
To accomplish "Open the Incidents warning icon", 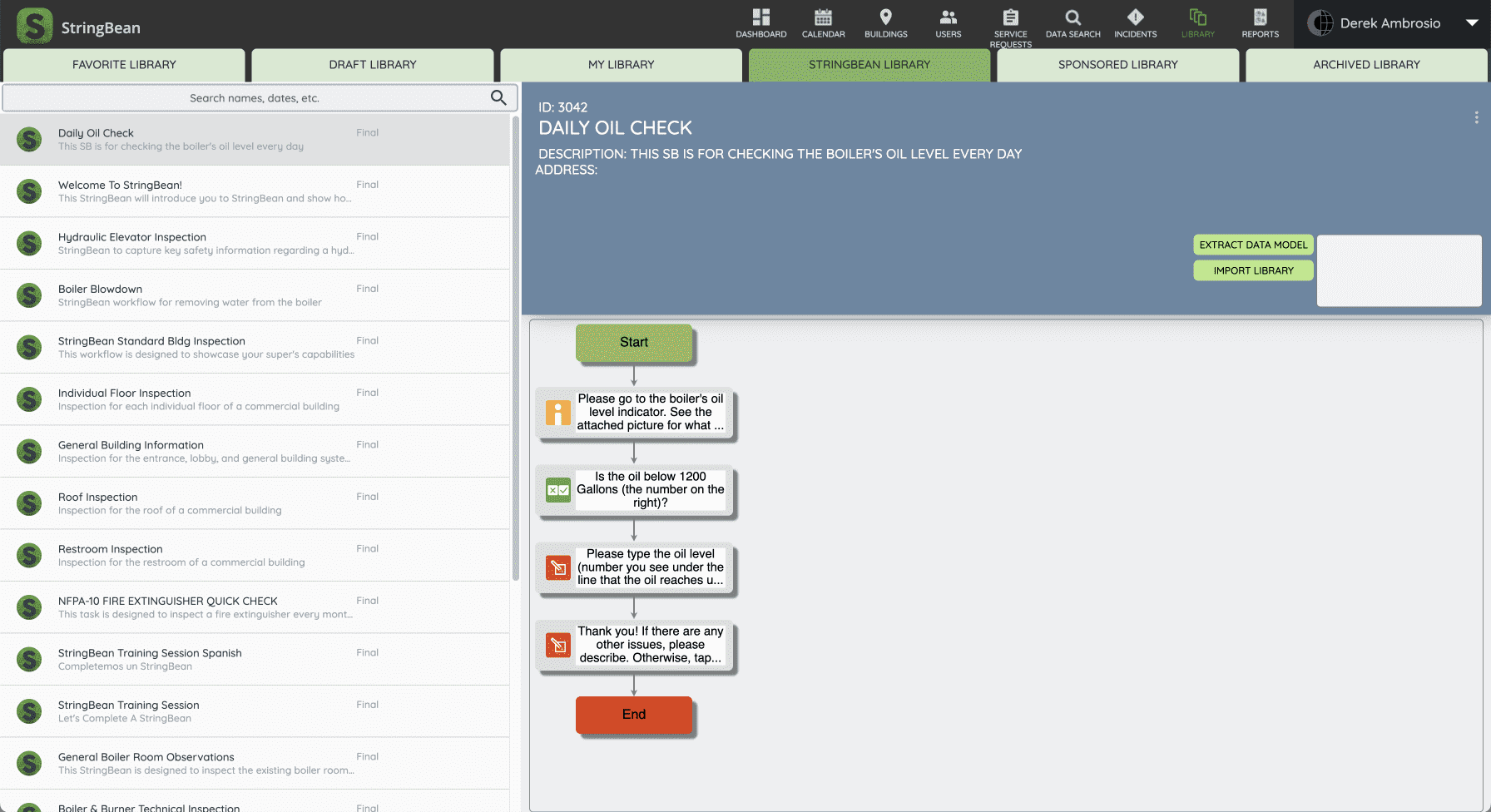I will pos(1135,17).
